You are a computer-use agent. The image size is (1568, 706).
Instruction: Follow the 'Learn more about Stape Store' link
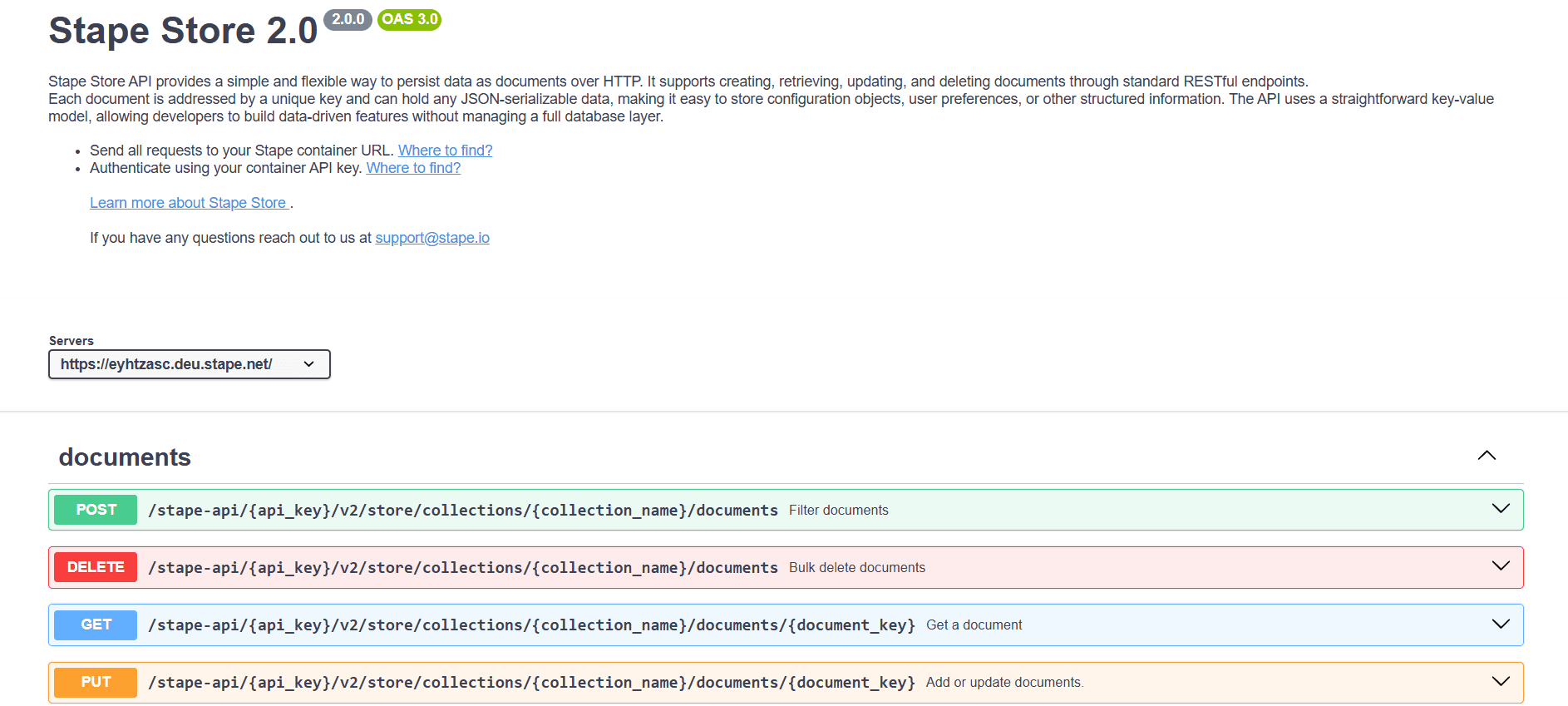click(x=190, y=203)
